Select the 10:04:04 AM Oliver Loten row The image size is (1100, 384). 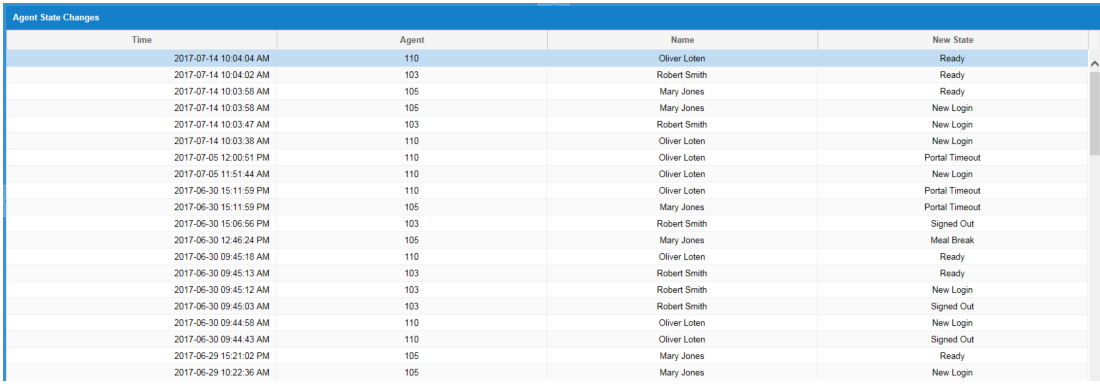547,58
